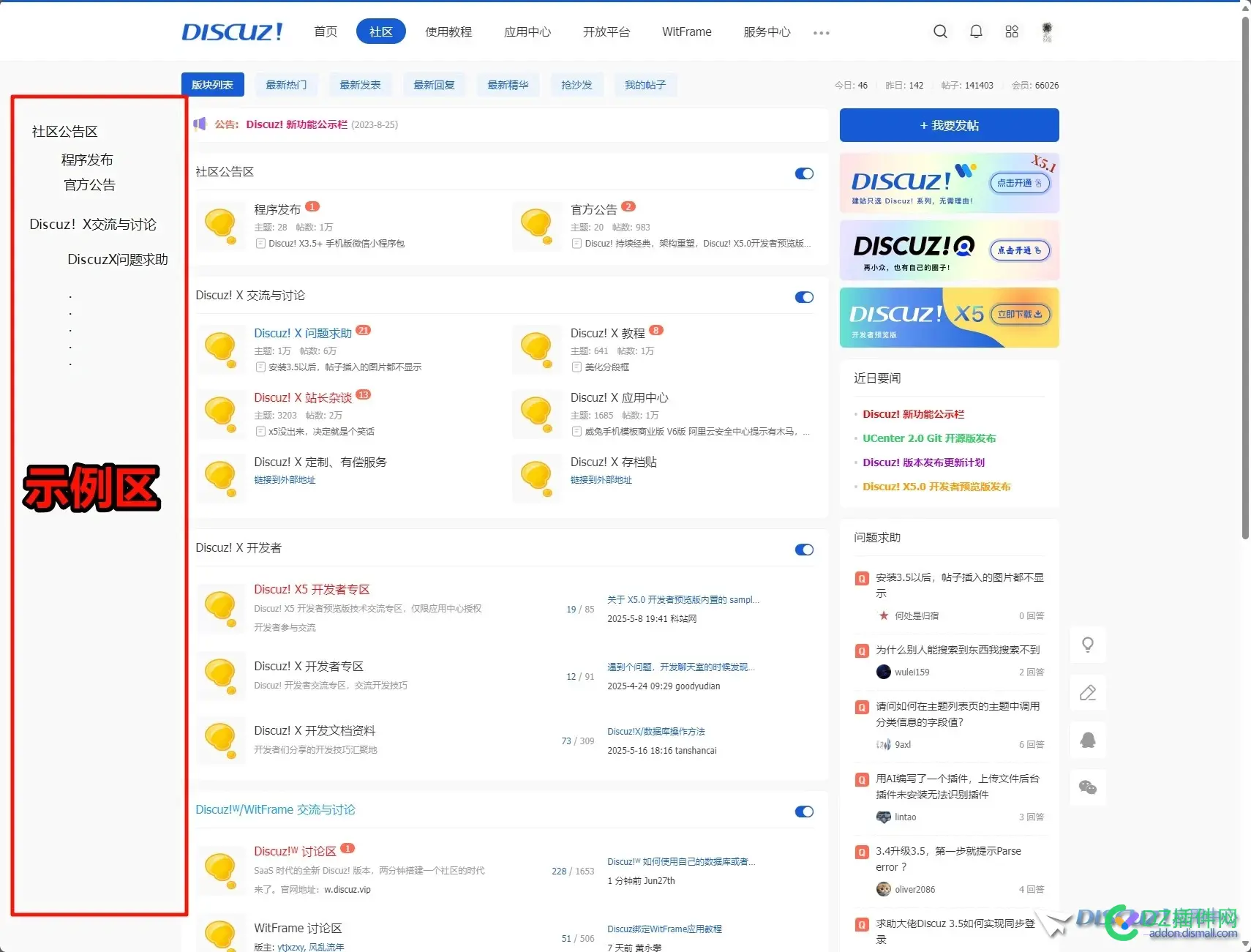This screenshot has width=1251, height=952.
Task: Collapse the Discuz!W/WitFrame 交流与讨论 section switch
Action: (x=804, y=812)
